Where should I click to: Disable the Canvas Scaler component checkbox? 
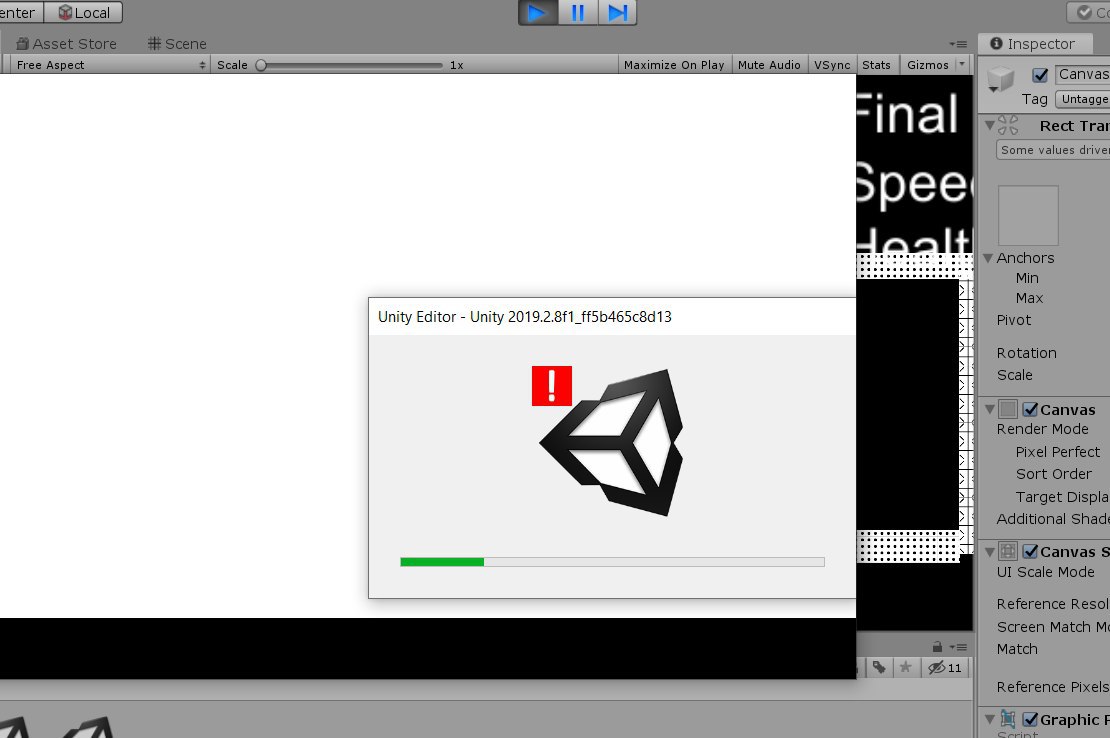tap(1031, 551)
